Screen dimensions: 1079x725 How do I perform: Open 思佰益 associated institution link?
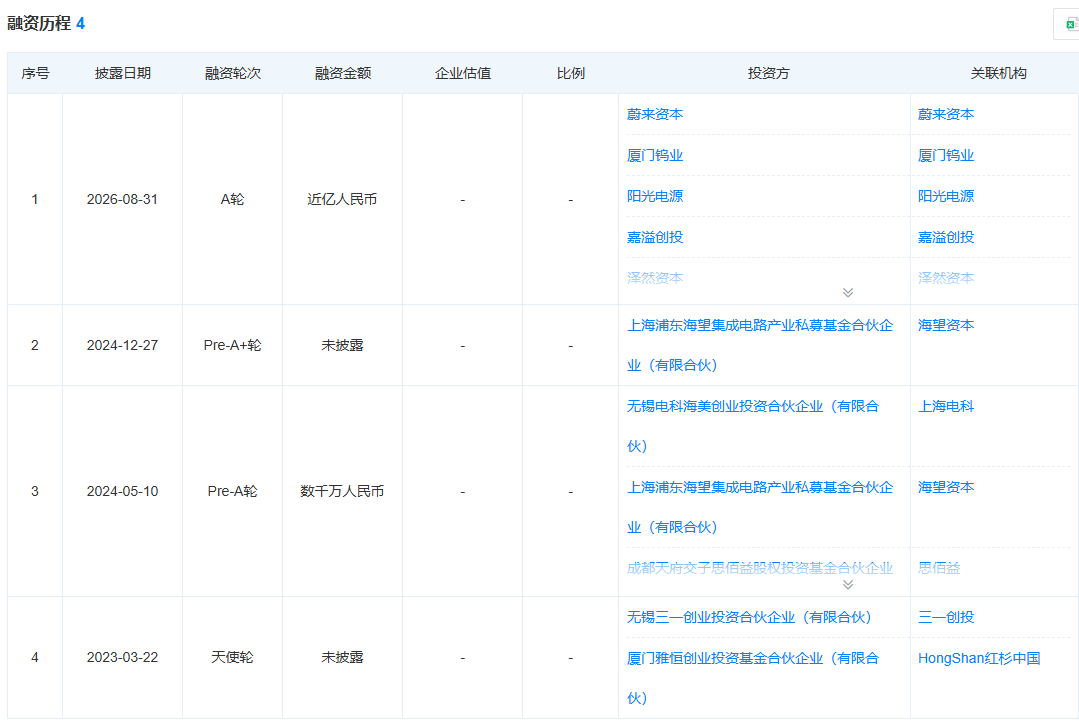tap(939, 568)
